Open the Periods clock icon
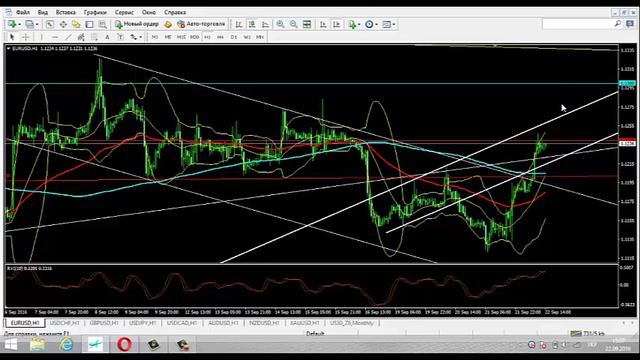The image size is (640, 360). tap(369, 24)
